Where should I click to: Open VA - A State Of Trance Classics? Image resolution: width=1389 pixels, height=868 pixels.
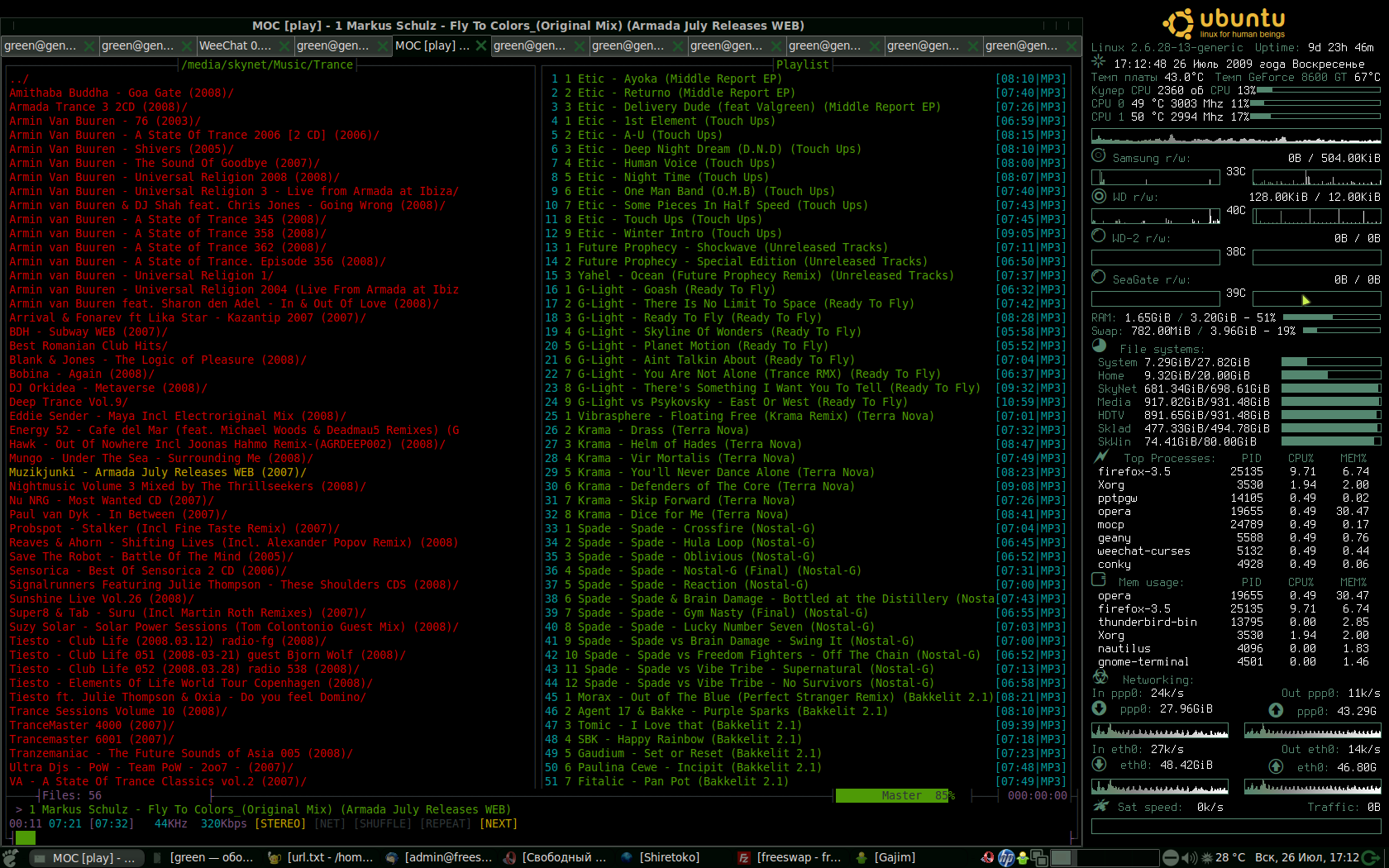(158, 781)
